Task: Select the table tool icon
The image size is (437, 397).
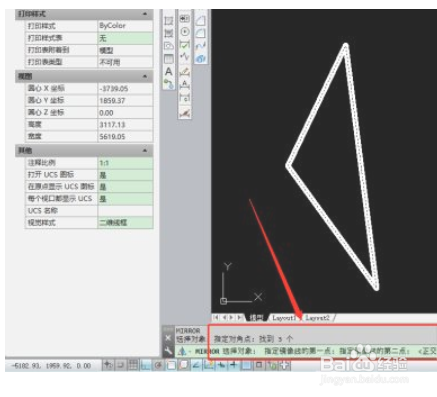Action: pyautogui.click(x=169, y=59)
